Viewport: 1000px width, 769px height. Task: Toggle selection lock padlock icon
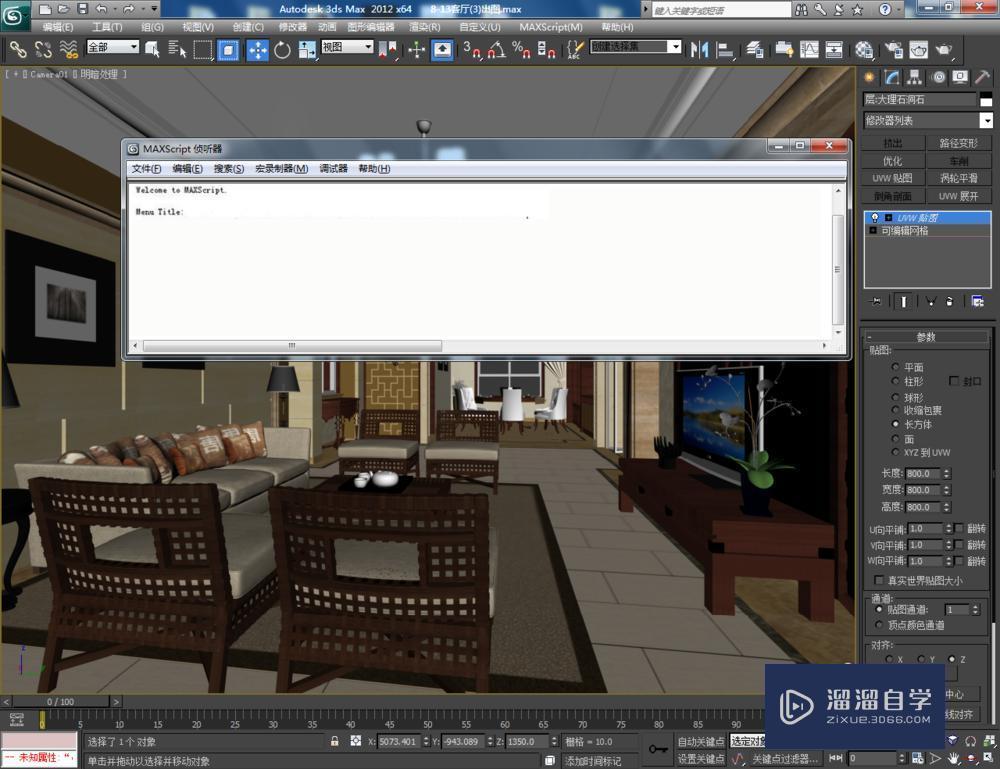click(334, 741)
